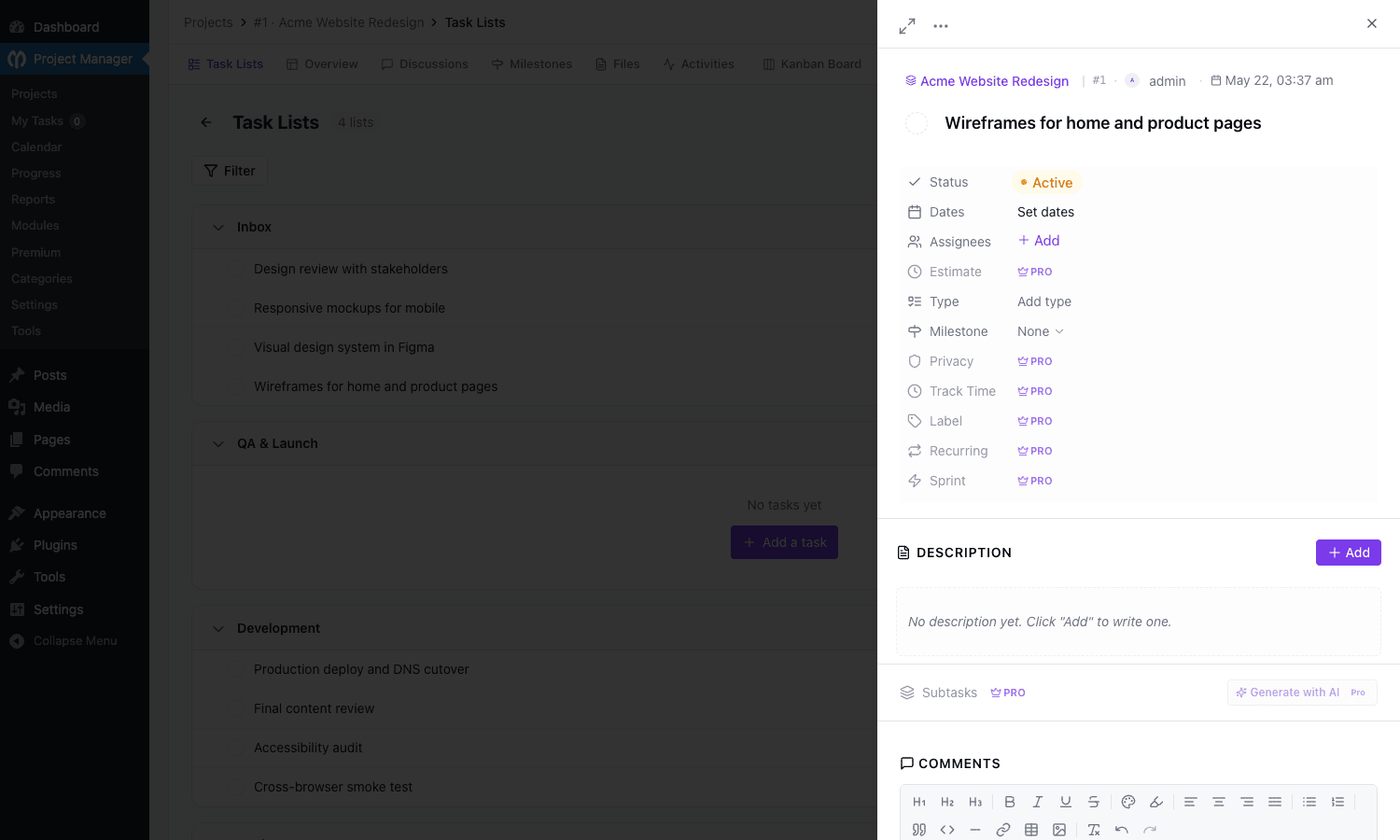
Task: Open Add type selector
Action: [1044, 301]
